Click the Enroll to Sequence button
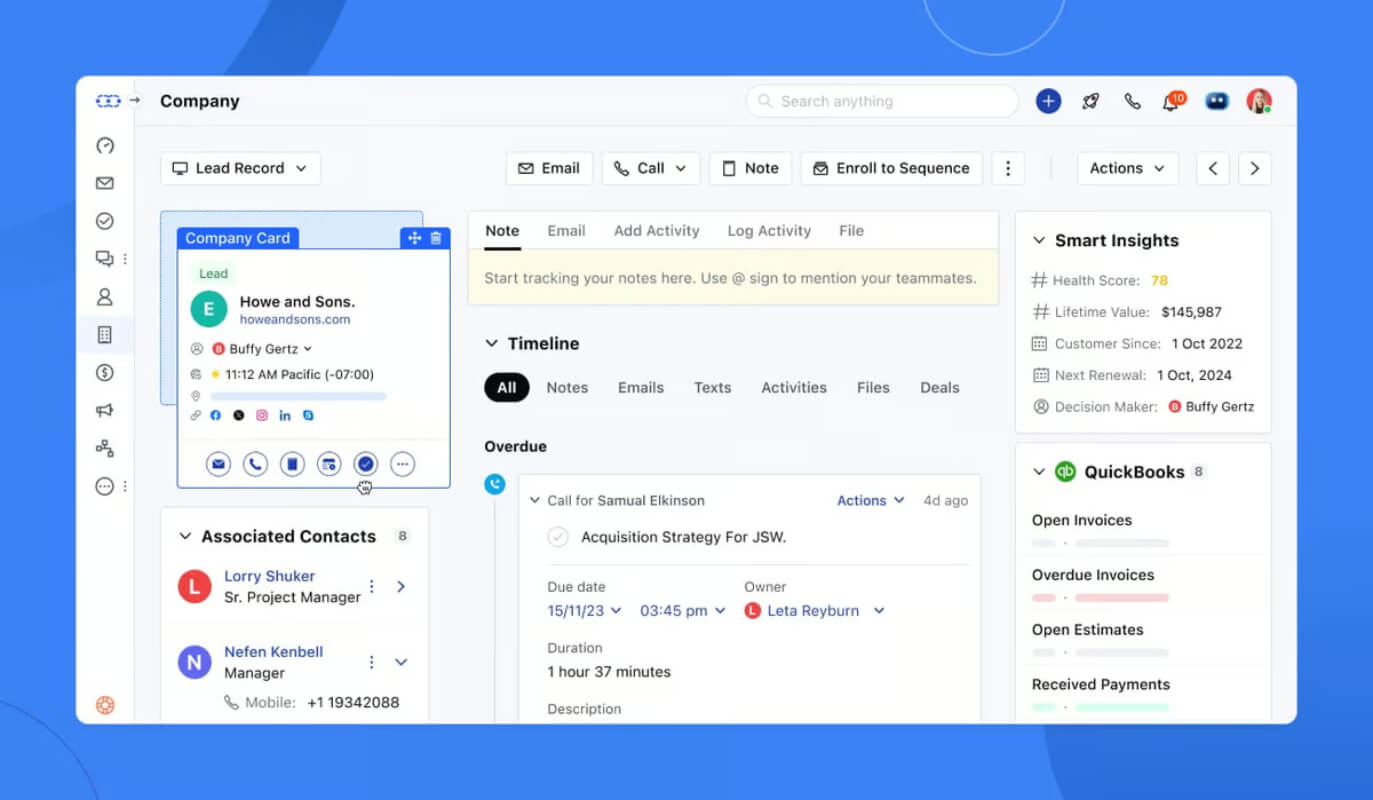The image size is (1373, 800). point(892,168)
